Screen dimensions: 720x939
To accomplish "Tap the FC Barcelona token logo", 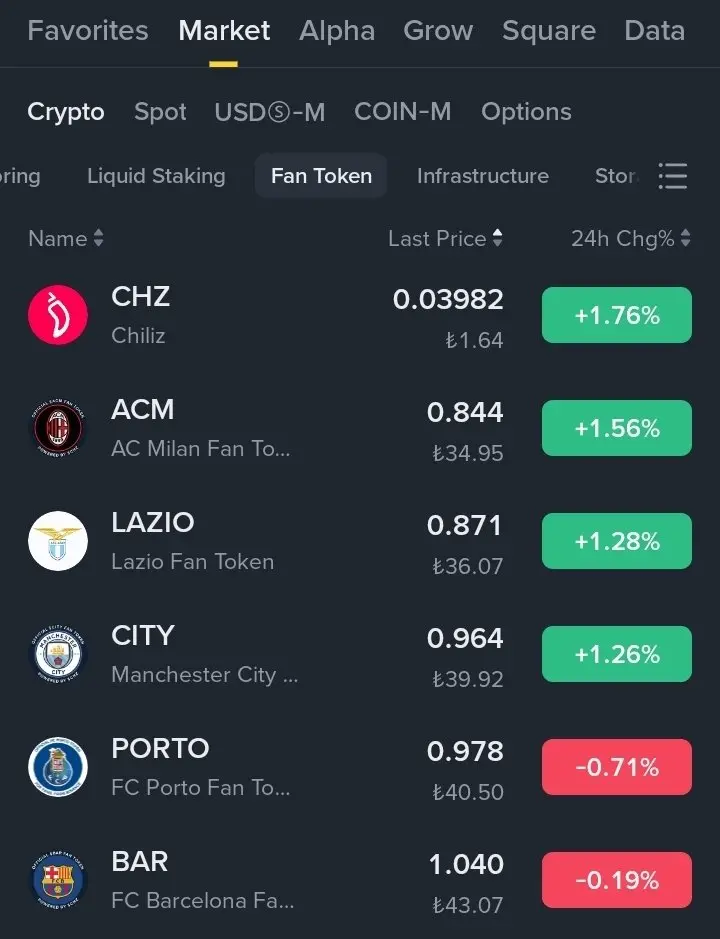I will pyautogui.click(x=58, y=880).
